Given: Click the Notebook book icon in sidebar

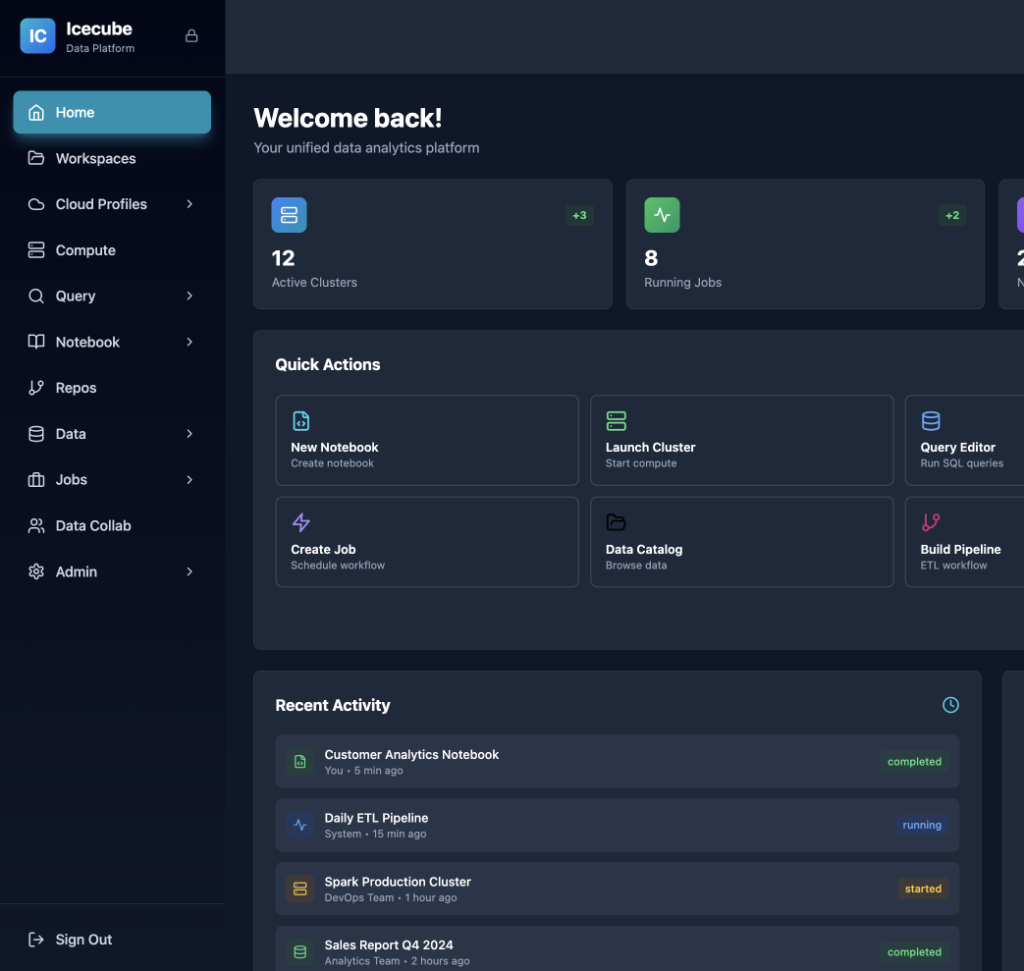Looking at the screenshot, I should [x=35, y=342].
